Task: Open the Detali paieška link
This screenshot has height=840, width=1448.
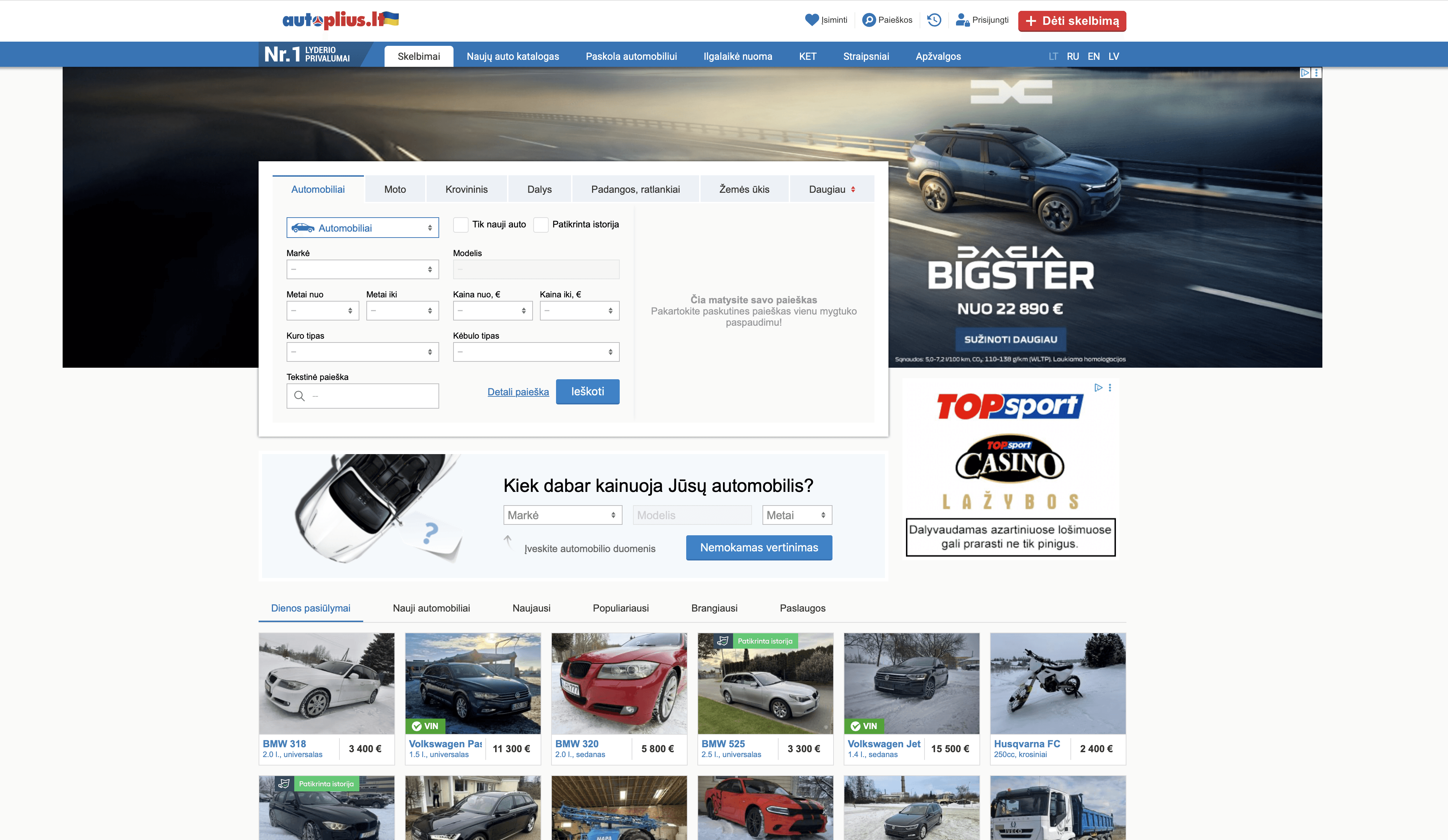Action: (518, 392)
